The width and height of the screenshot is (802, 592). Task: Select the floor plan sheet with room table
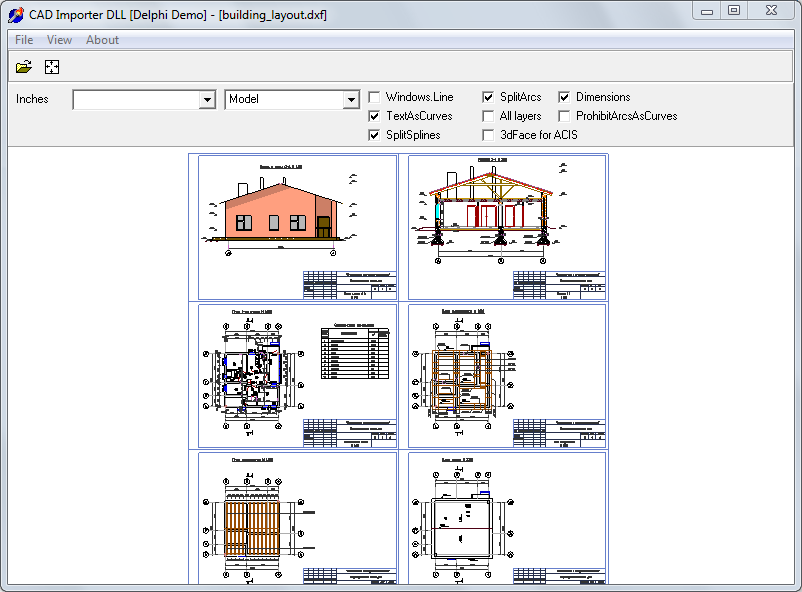pos(298,376)
